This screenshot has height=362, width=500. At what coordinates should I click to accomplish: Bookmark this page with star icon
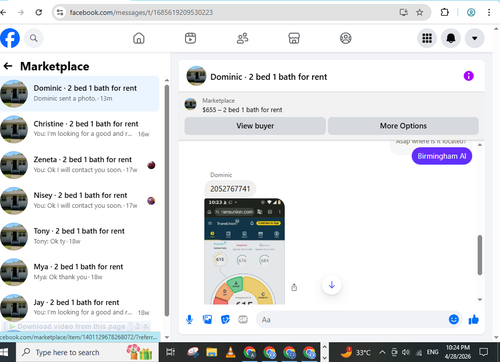coord(419,12)
